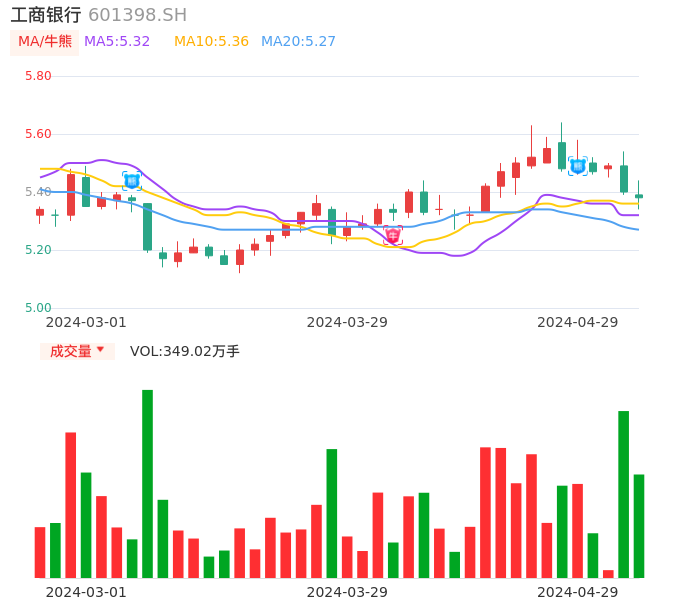Screen dimensions: 686x606
Task: Click the pink bear marker after 2024-03-29
Action: coord(393,235)
